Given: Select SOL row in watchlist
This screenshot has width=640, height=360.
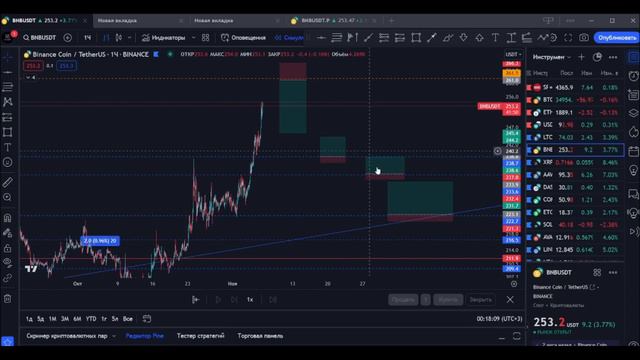Looking at the screenshot, I should [575, 225].
